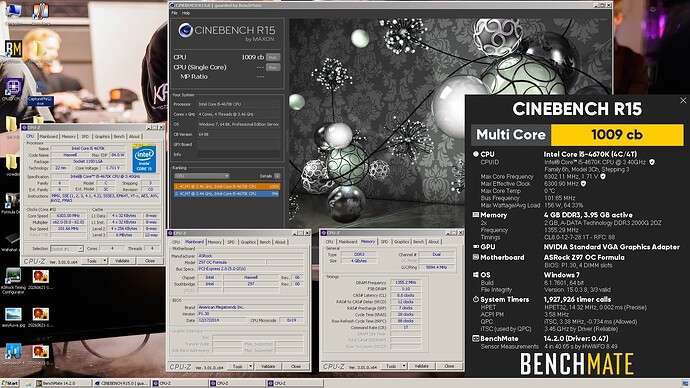Screen dimensions: 690x388
Task: Switch to Mainboard tab in left CPU-Z window
Action: (x=49, y=136)
